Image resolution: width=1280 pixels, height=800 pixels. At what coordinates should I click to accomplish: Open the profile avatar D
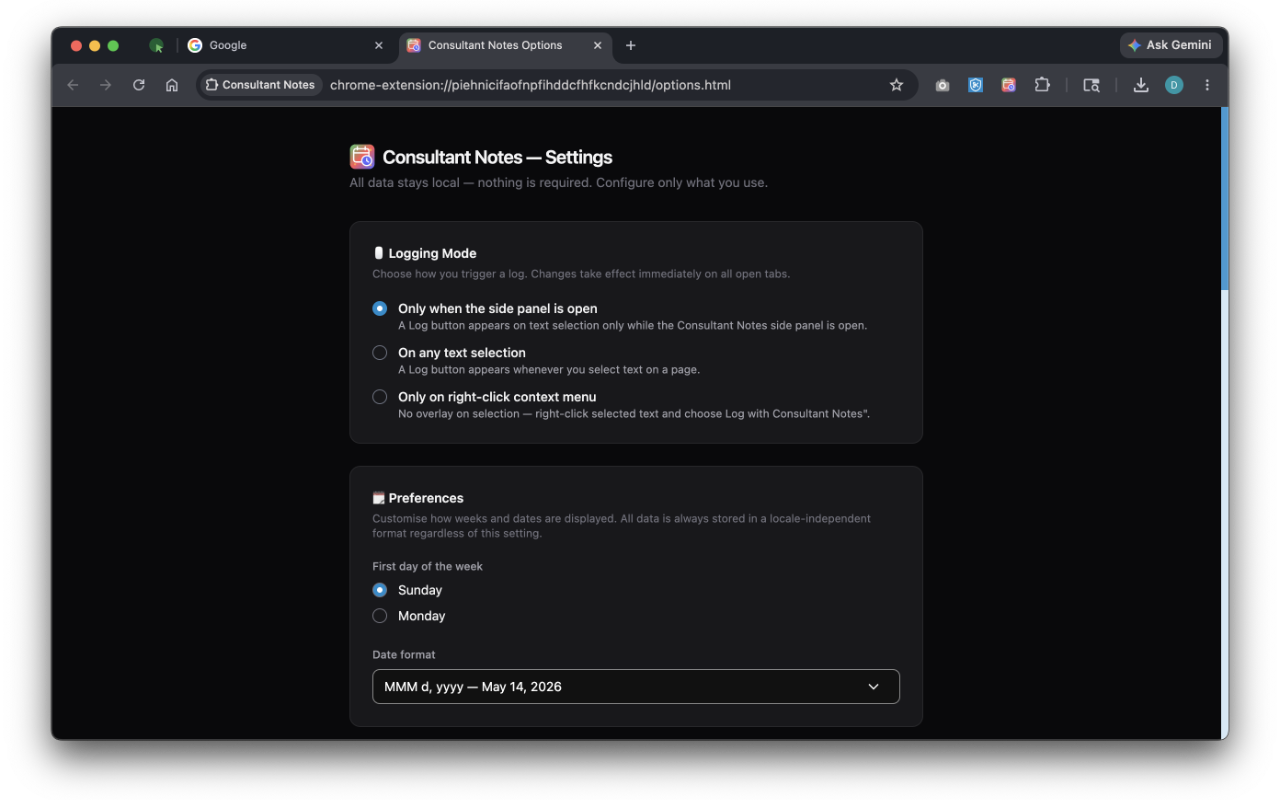pos(1174,85)
